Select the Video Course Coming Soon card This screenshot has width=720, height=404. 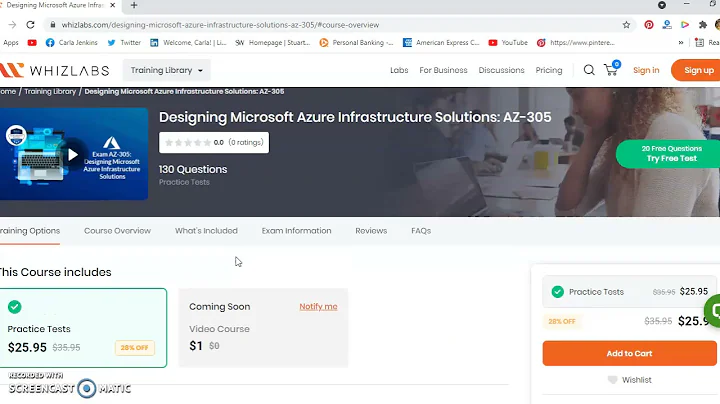click(x=263, y=328)
